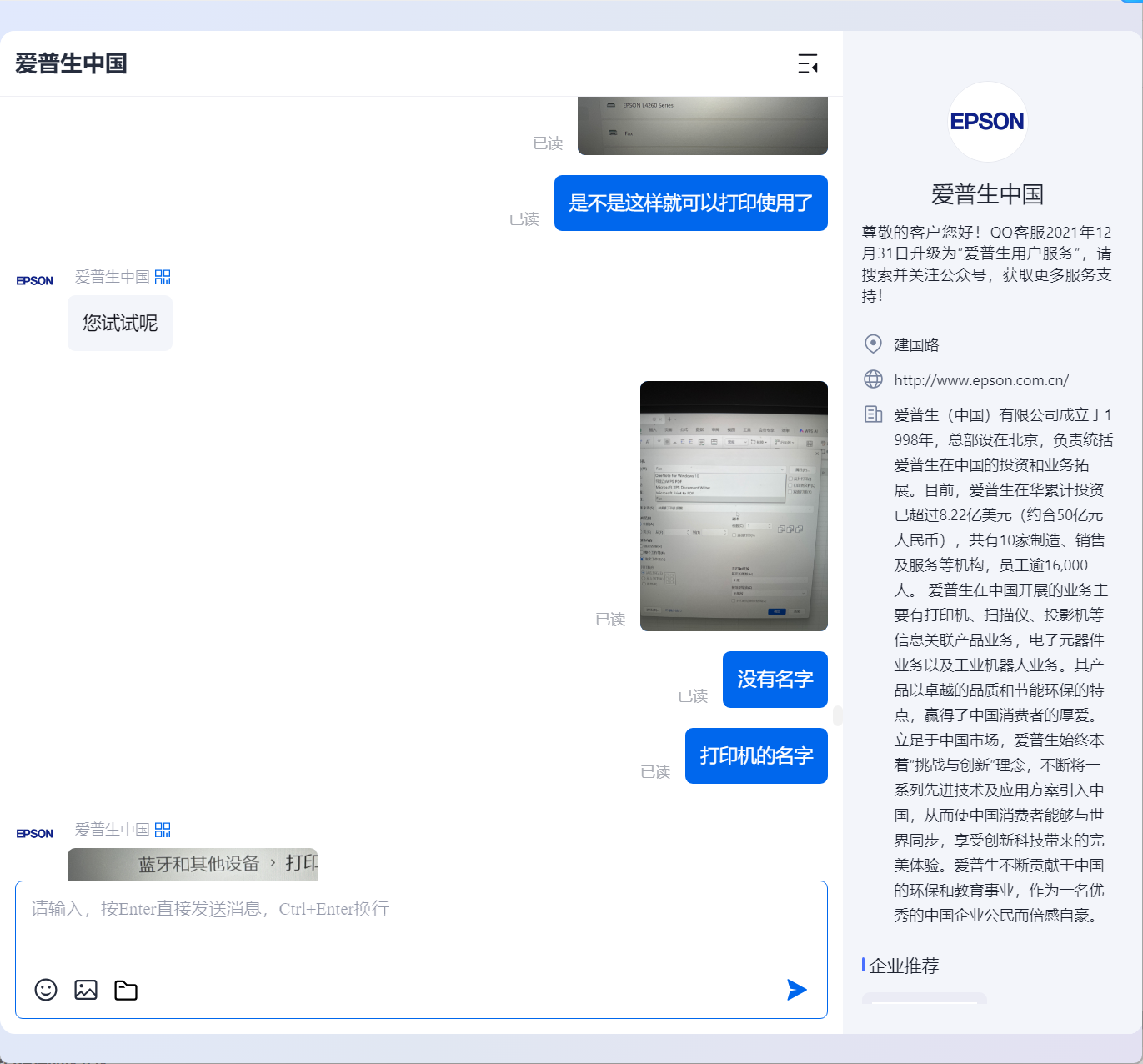Click the globe icon next to the website
Viewport: 1143px width, 1064px height.
[873, 379]
